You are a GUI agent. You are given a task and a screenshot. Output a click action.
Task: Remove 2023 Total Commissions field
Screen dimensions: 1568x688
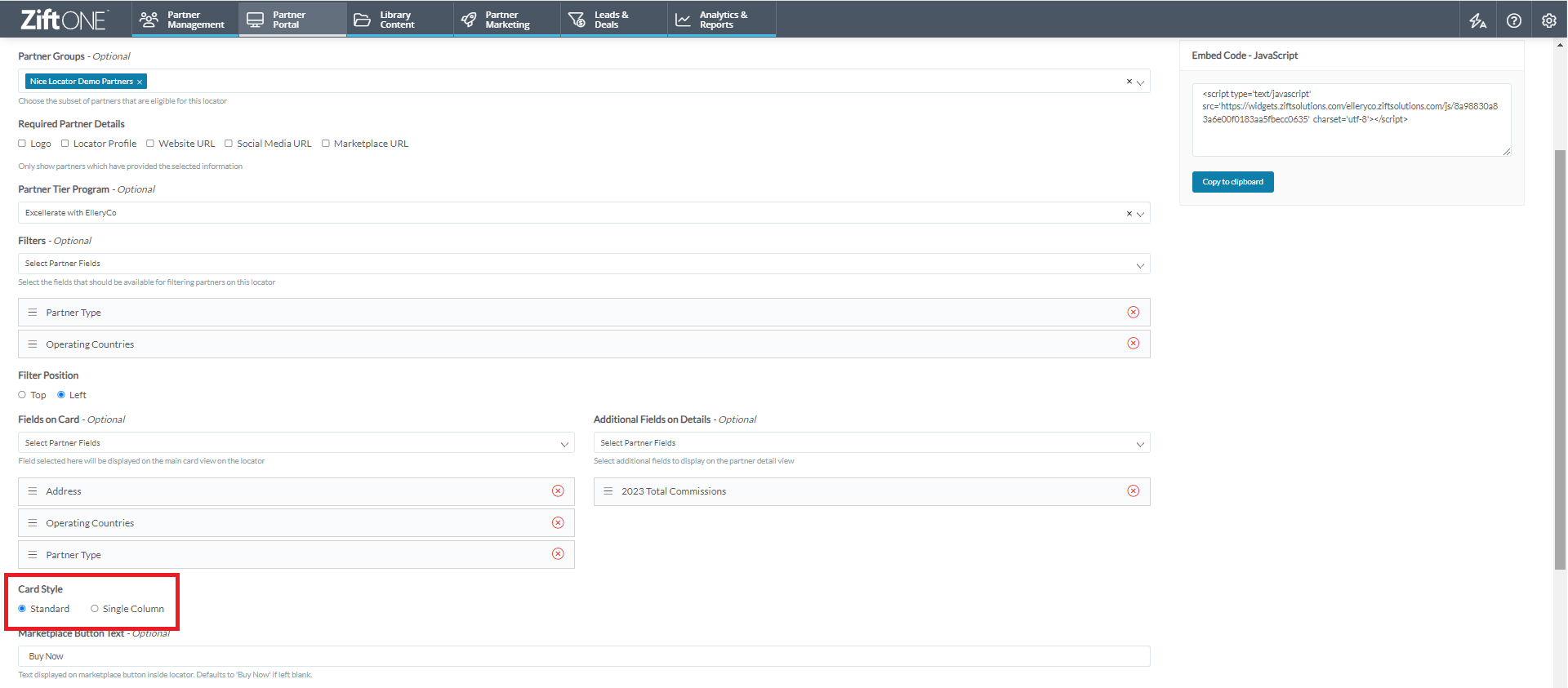[1134, 490]
